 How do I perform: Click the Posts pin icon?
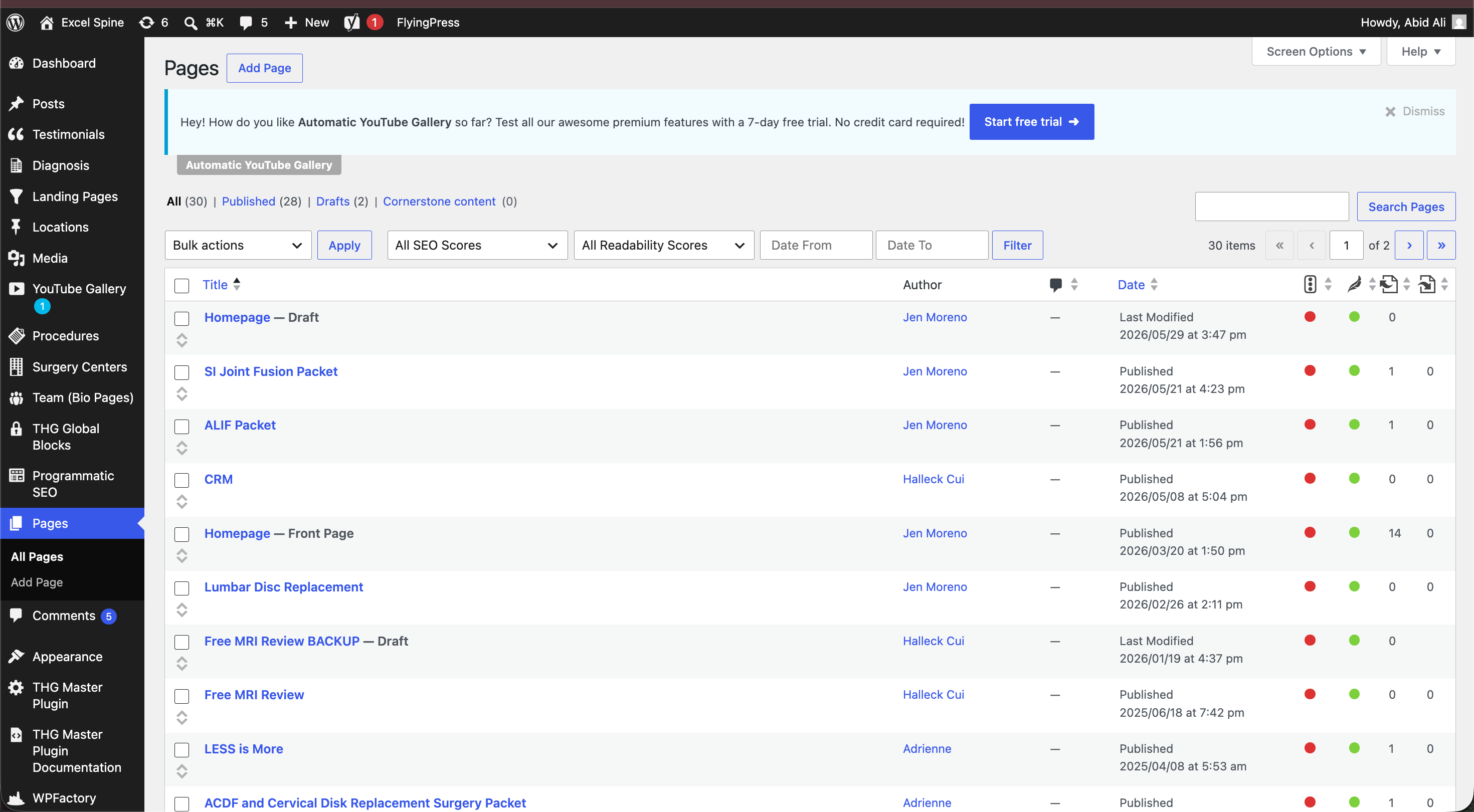(x=17, y=104)
